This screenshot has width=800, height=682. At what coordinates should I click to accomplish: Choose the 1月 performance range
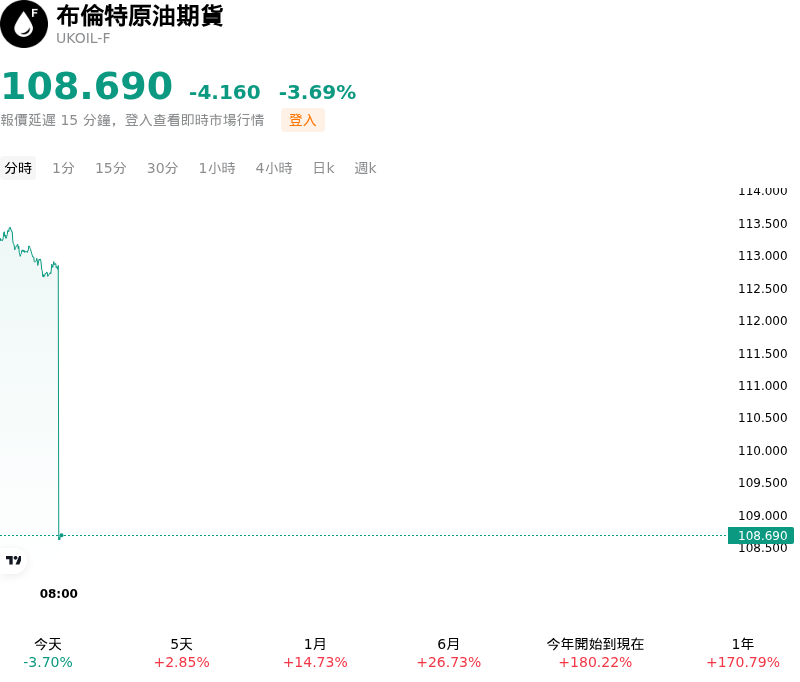point(315,653)
